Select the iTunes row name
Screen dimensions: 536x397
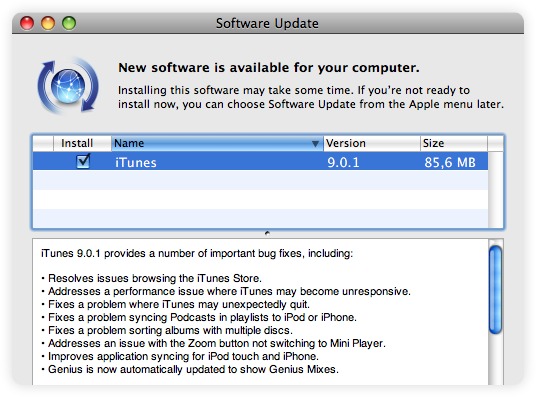pos(136,162)
